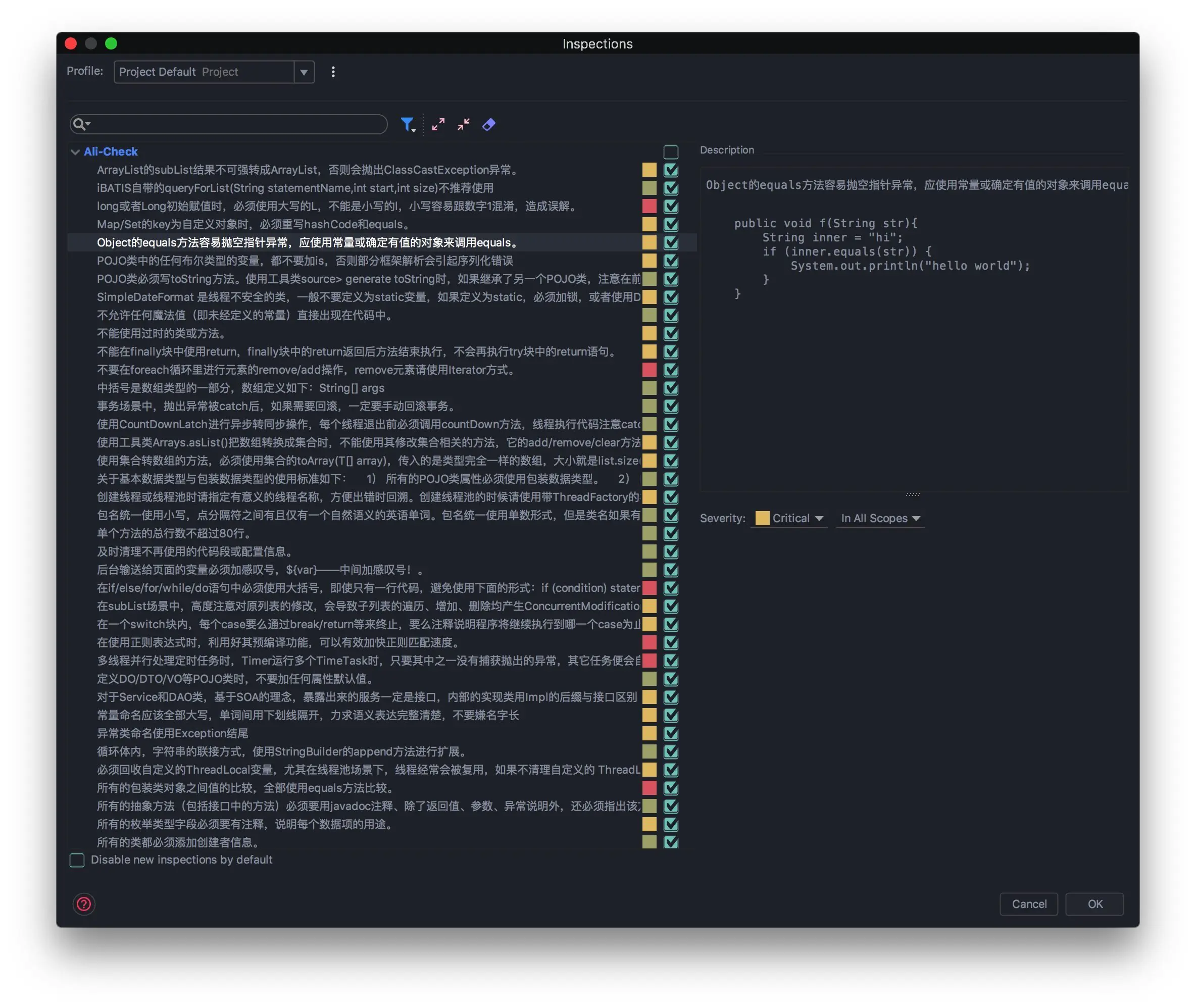
Task: Click the help question mark icon
Action: click(84, 904)
